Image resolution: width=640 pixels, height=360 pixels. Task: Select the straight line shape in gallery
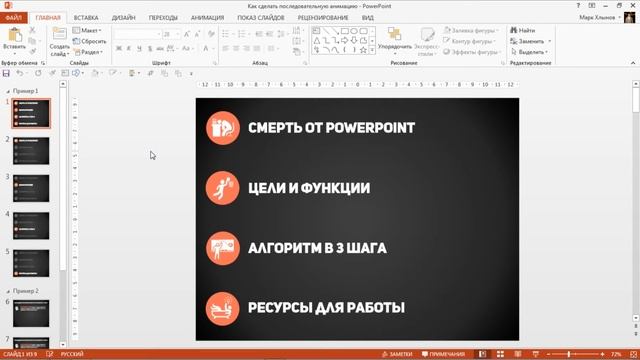[x=326, y=31]
